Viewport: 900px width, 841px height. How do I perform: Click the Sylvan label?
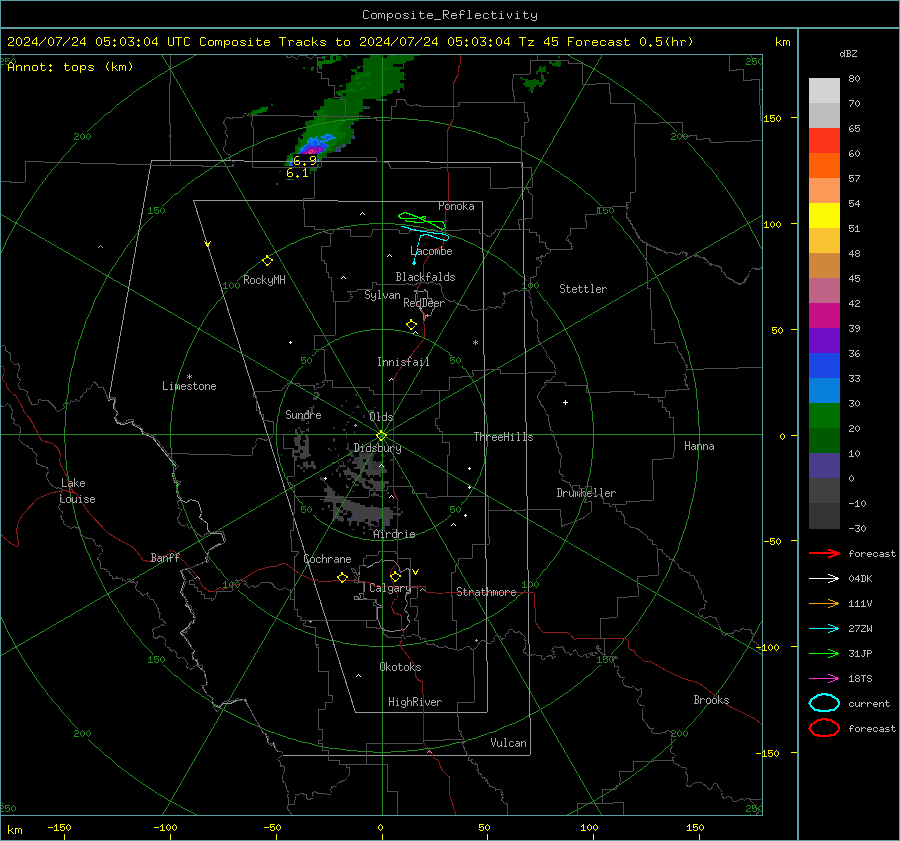coord(382,295)
